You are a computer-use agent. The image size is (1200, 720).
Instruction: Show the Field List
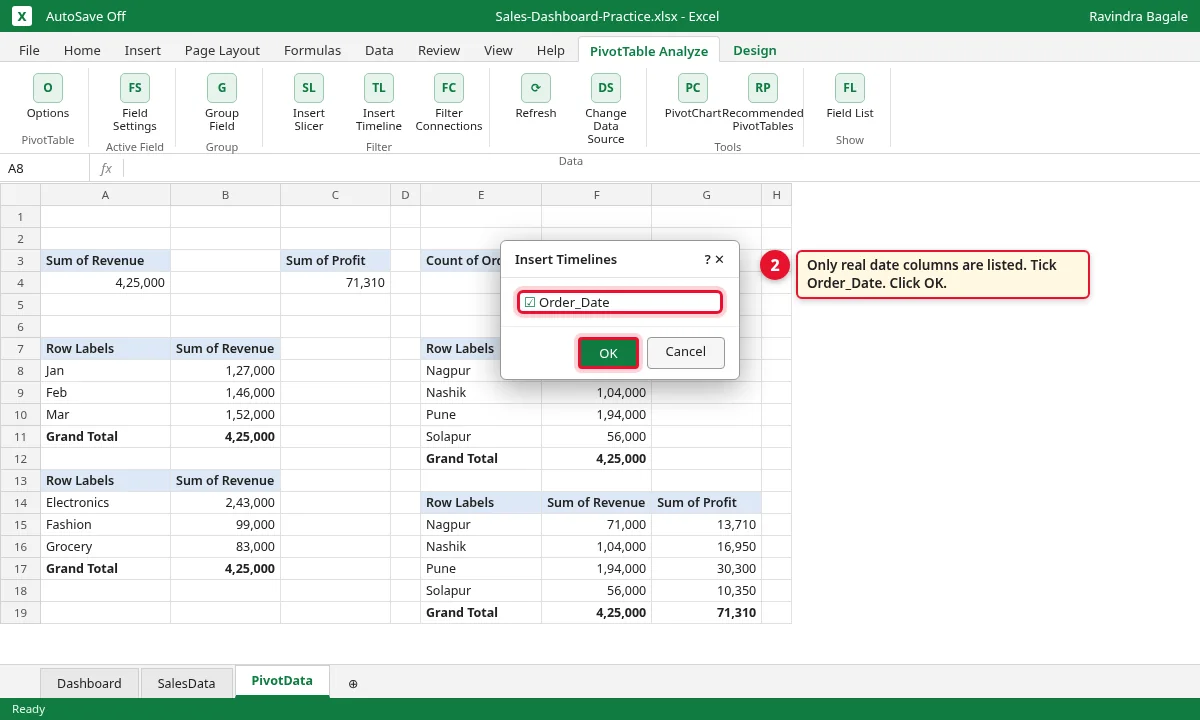click(x=850, y=98)
